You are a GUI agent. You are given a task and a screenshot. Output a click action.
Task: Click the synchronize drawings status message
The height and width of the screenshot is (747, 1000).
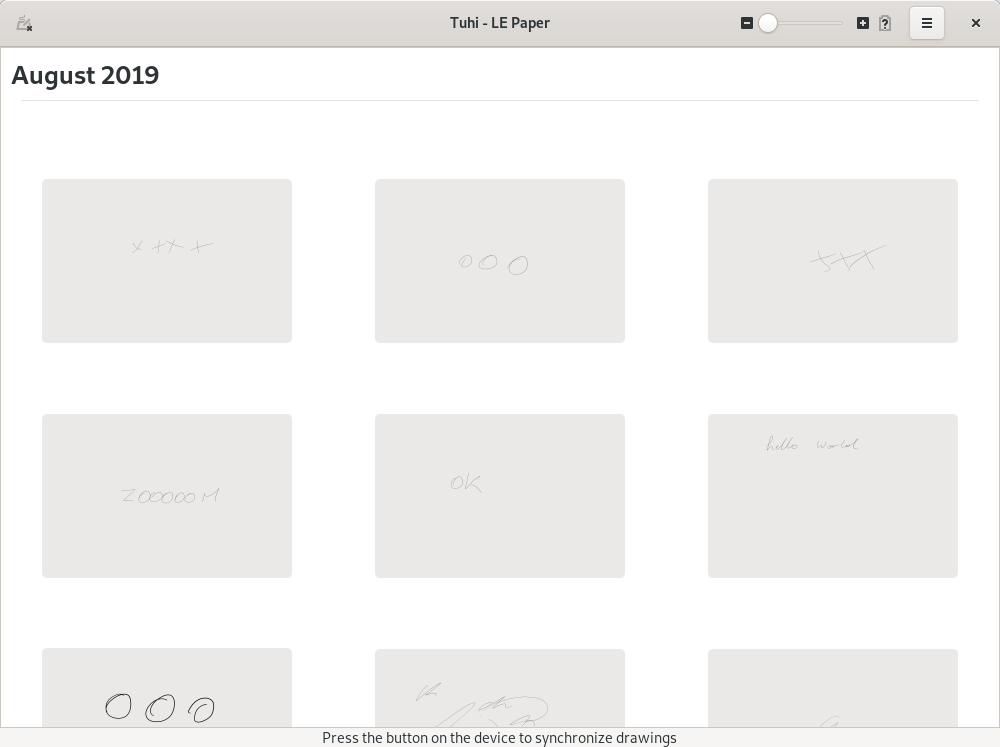(x=499, y=738)
